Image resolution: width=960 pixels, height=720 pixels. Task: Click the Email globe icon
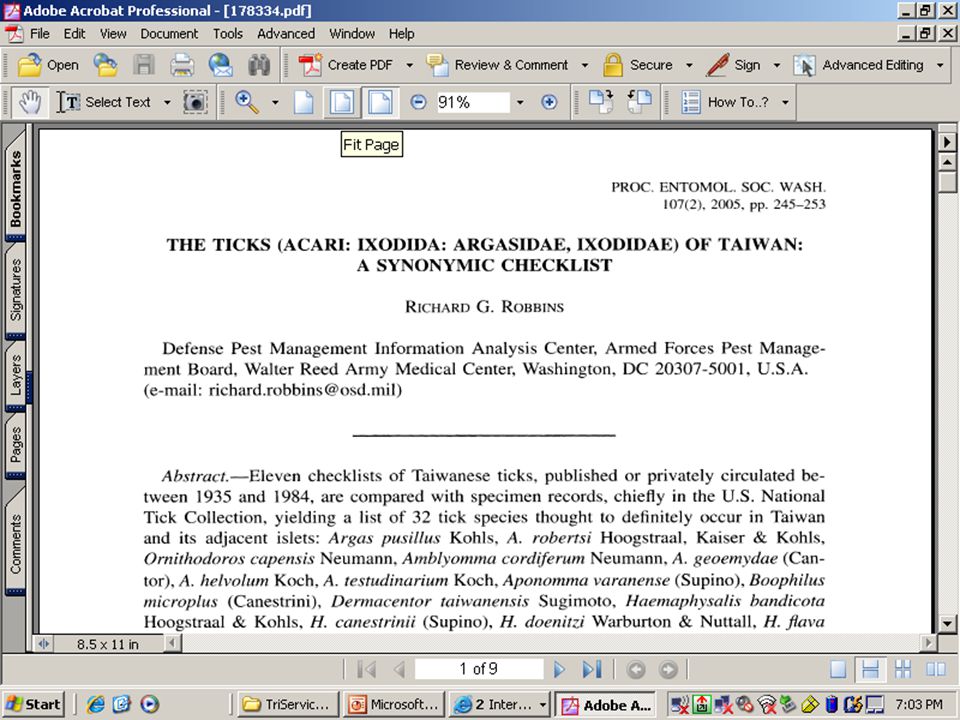(x=220, y=65)
